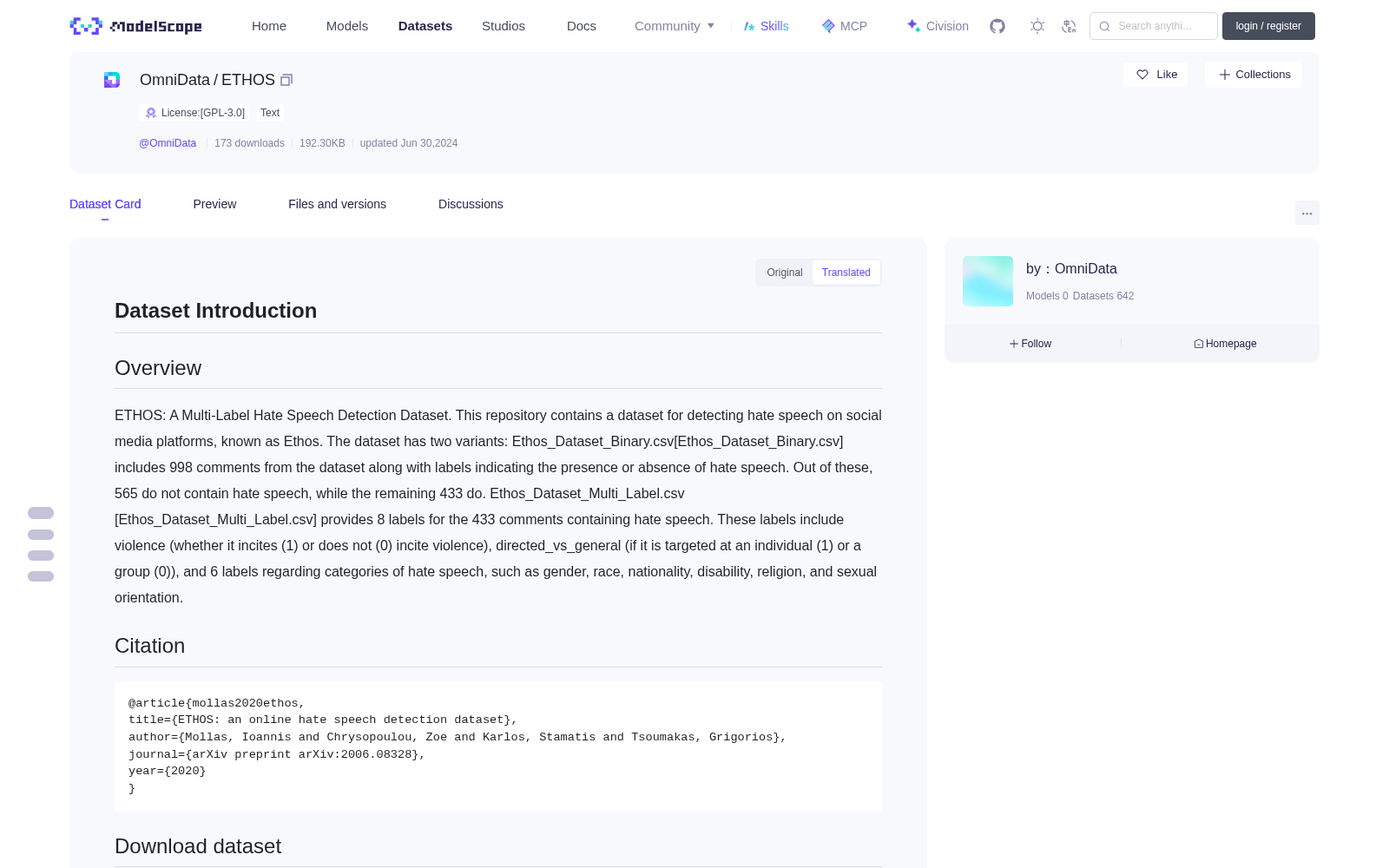Copy the dataset name OmniData/ETHOS
The height and width of the screenshot is (868, 1389).
point(286,80)
